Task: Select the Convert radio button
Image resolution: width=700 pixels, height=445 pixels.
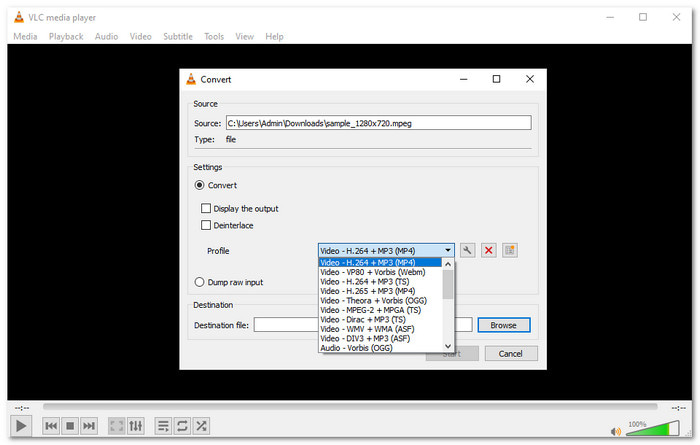Action: (x=200, y=185)
